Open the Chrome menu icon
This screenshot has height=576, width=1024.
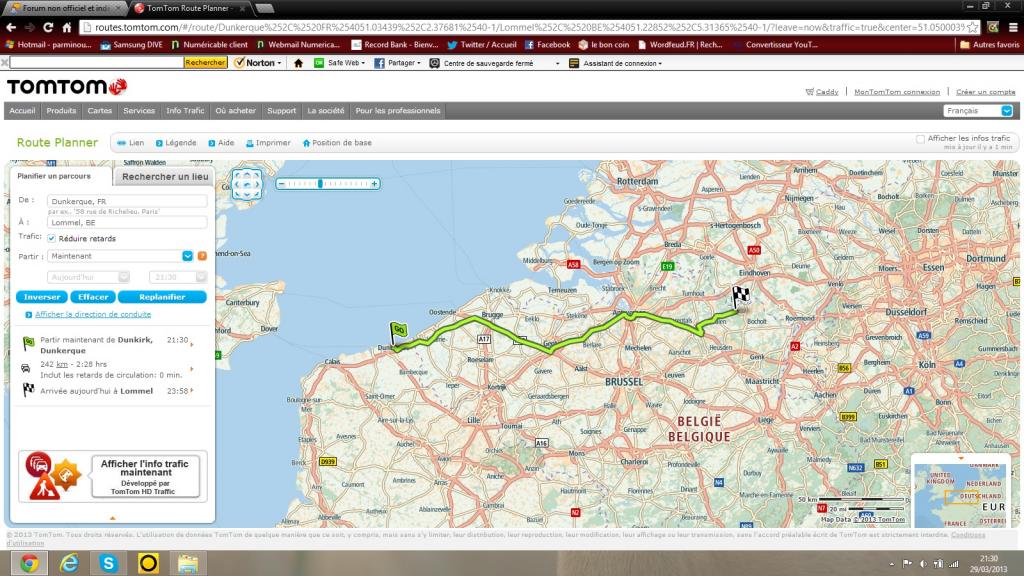pos(1013,27)
